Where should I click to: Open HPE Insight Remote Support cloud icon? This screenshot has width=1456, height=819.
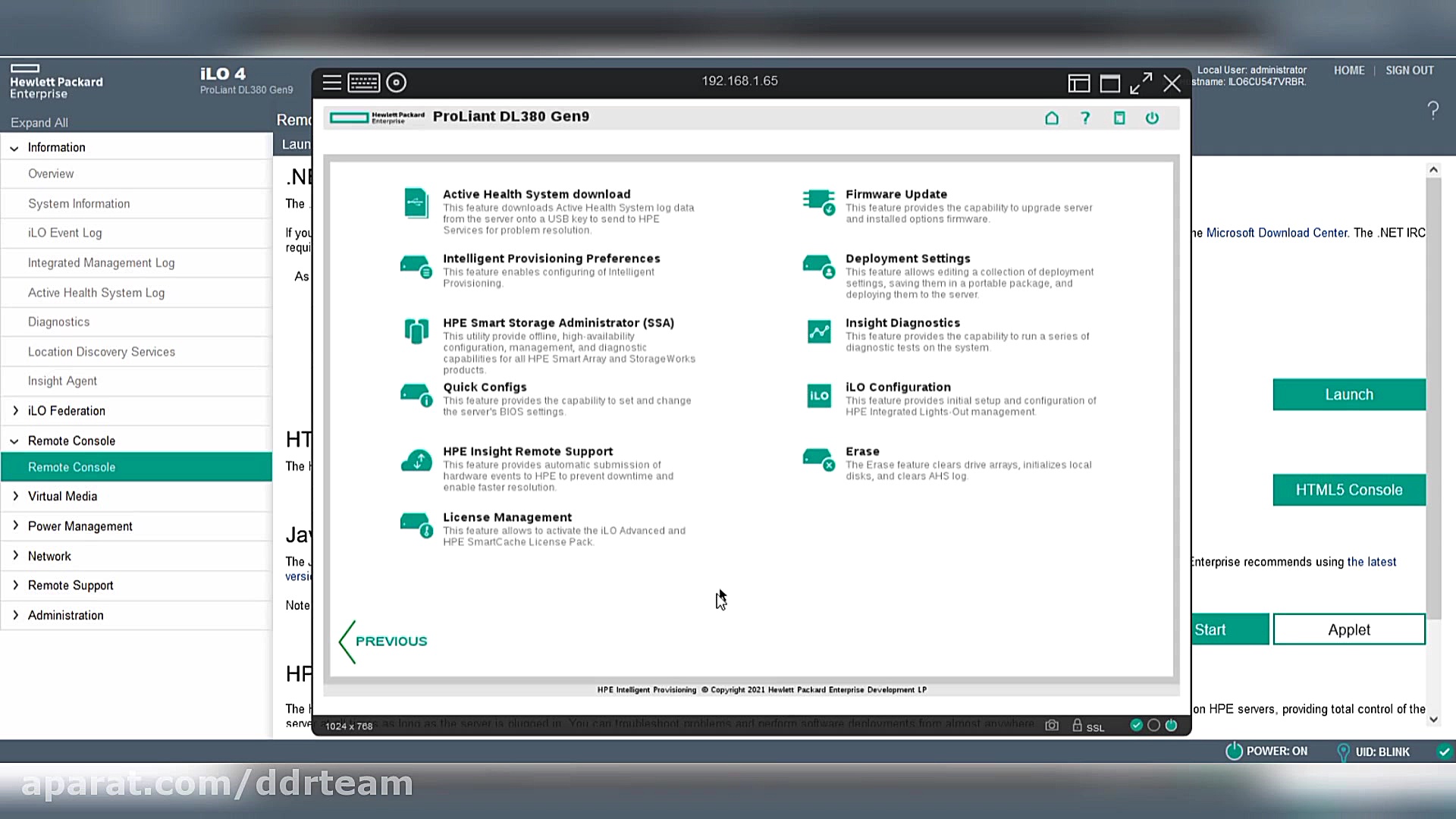(x=416, y=460)
